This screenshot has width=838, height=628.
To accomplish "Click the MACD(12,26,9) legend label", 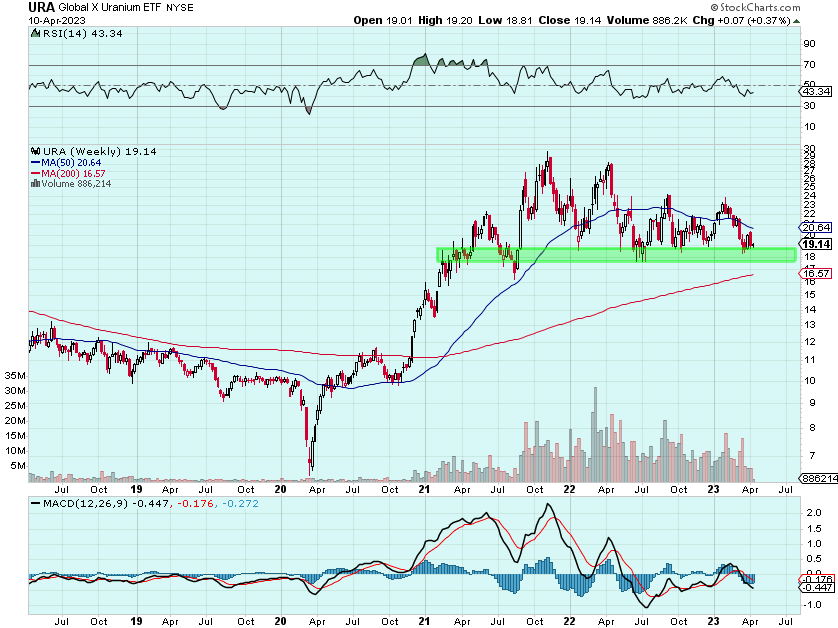I will coord(86,503).
